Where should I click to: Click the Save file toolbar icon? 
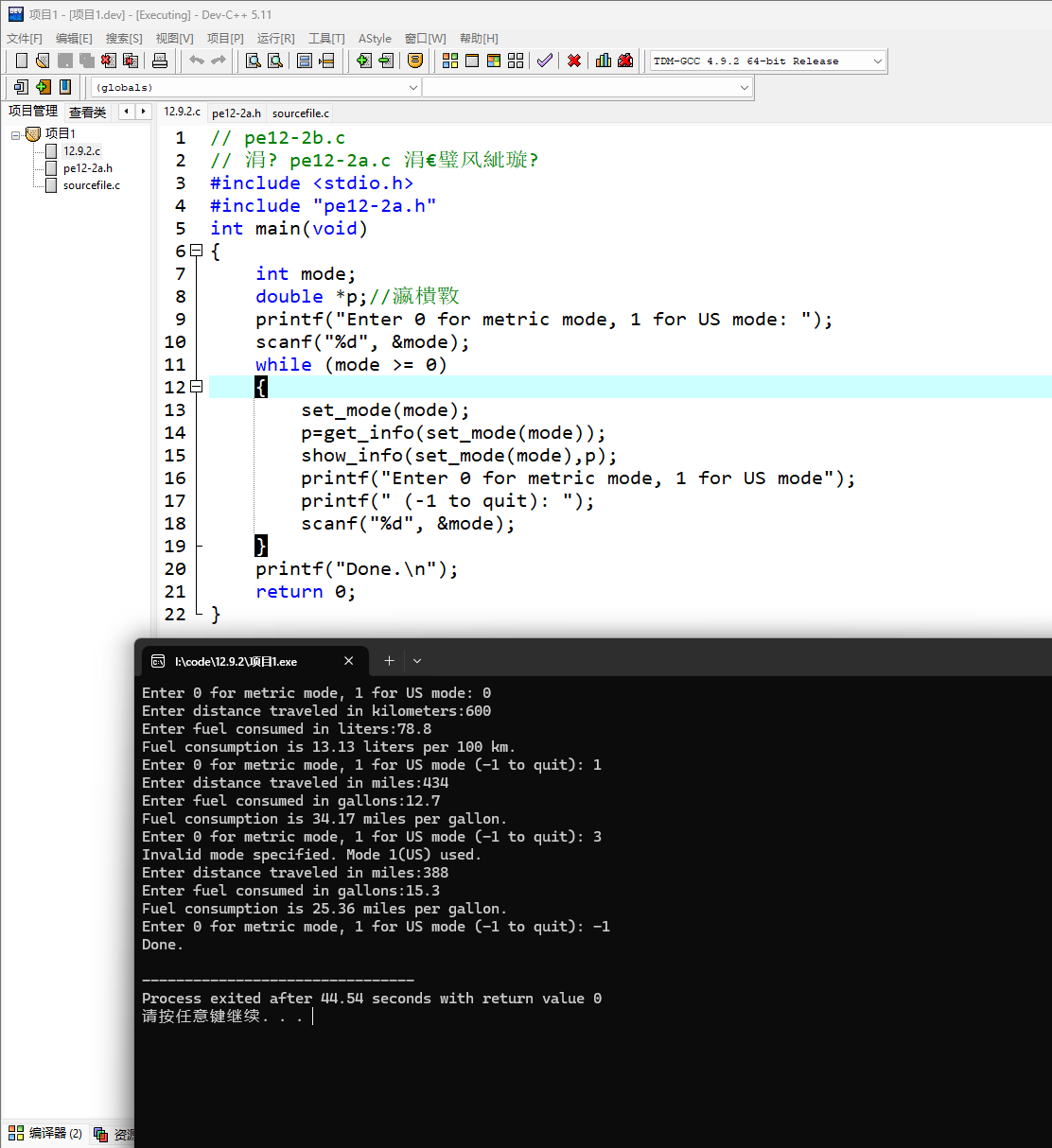(x=65, y=61)
